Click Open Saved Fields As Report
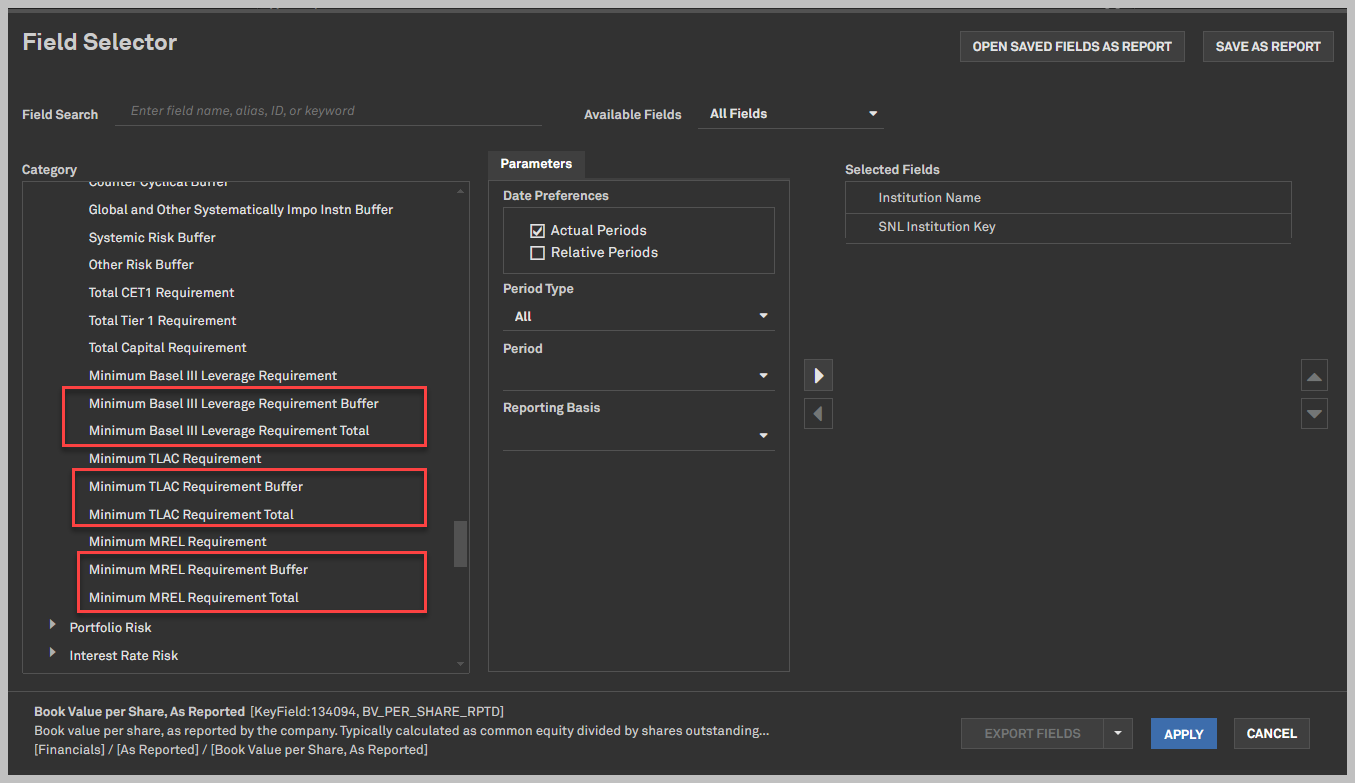 (x=1071, y=47)
